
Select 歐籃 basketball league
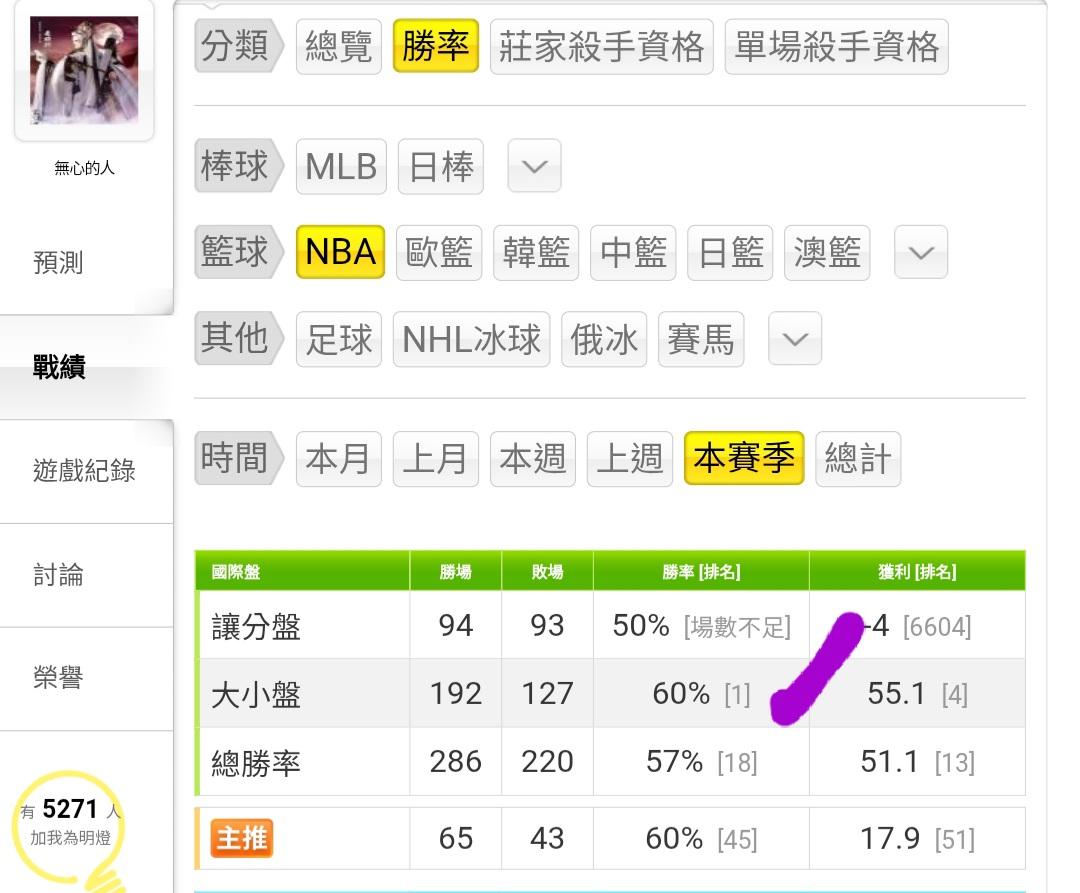pos(439,253)
